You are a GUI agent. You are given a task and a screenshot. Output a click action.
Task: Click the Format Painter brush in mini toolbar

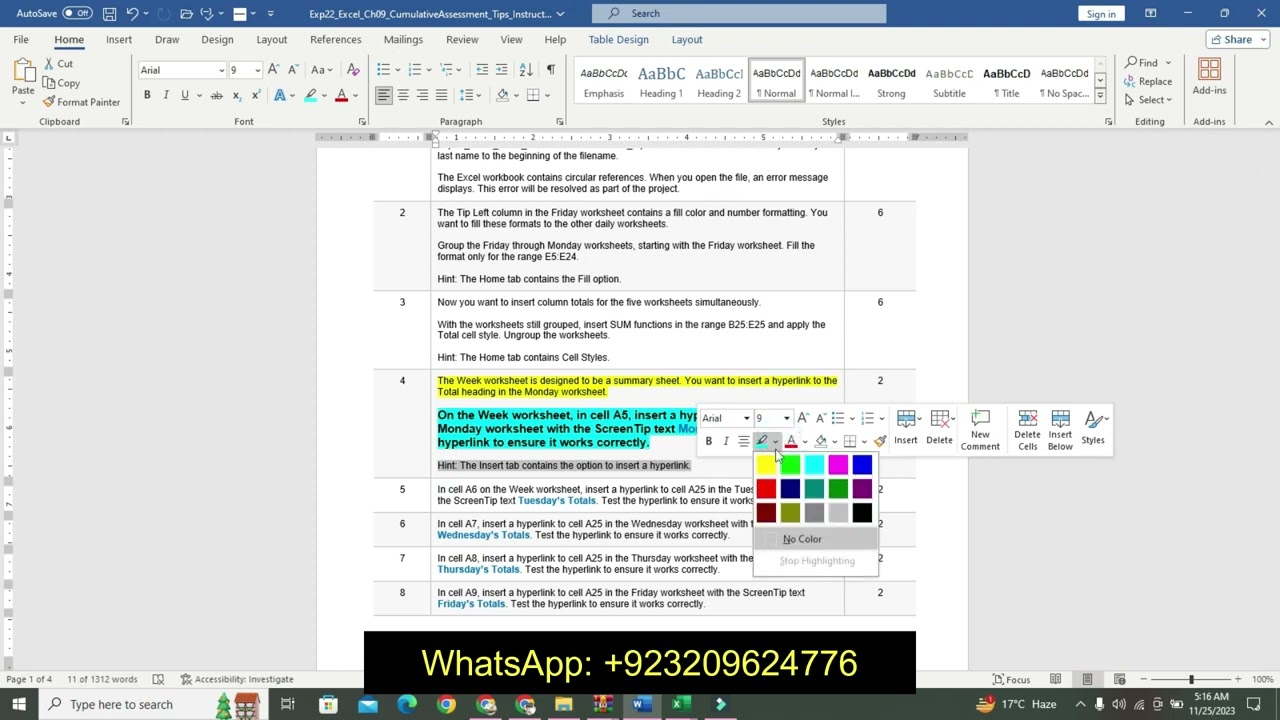[880, 441]
